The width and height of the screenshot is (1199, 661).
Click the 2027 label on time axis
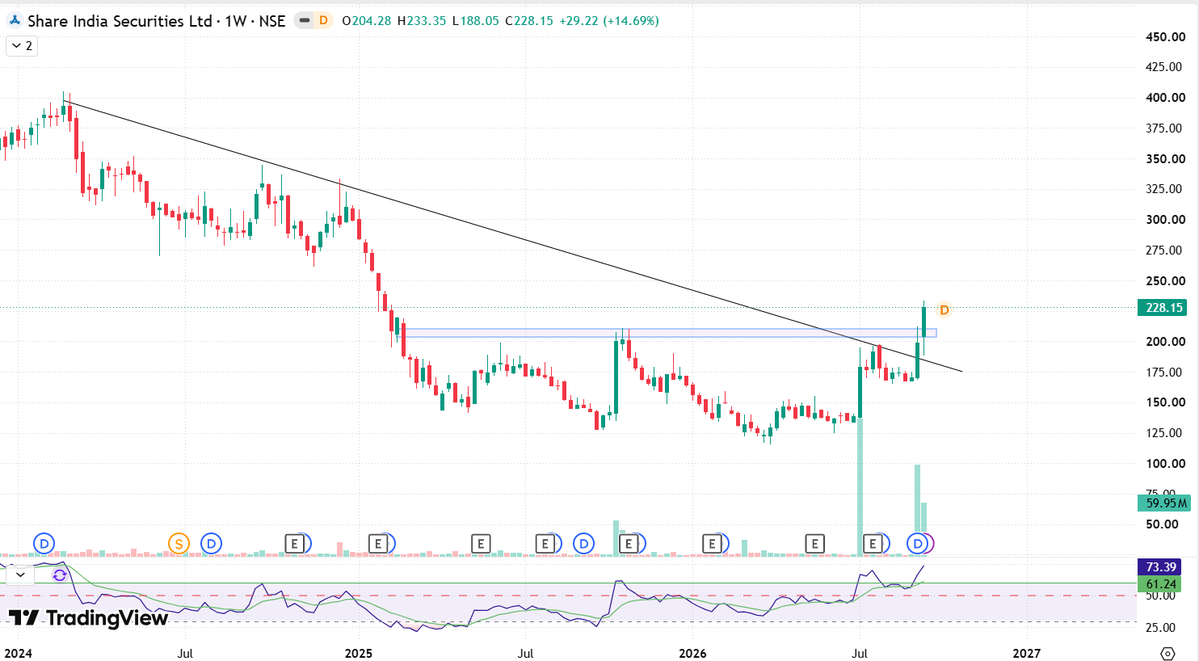pos(1026,653)
